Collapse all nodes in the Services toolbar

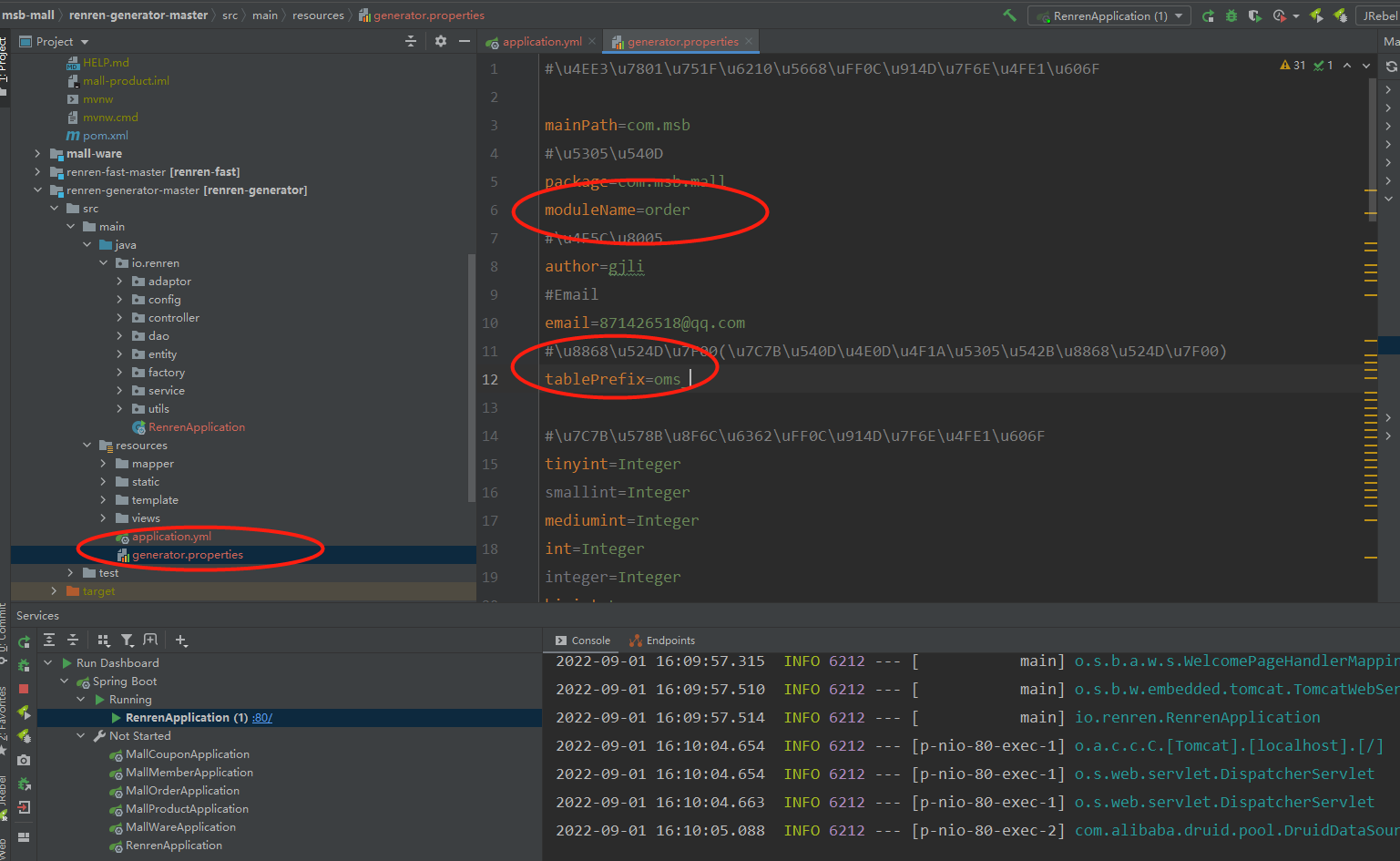pos(73,641)
